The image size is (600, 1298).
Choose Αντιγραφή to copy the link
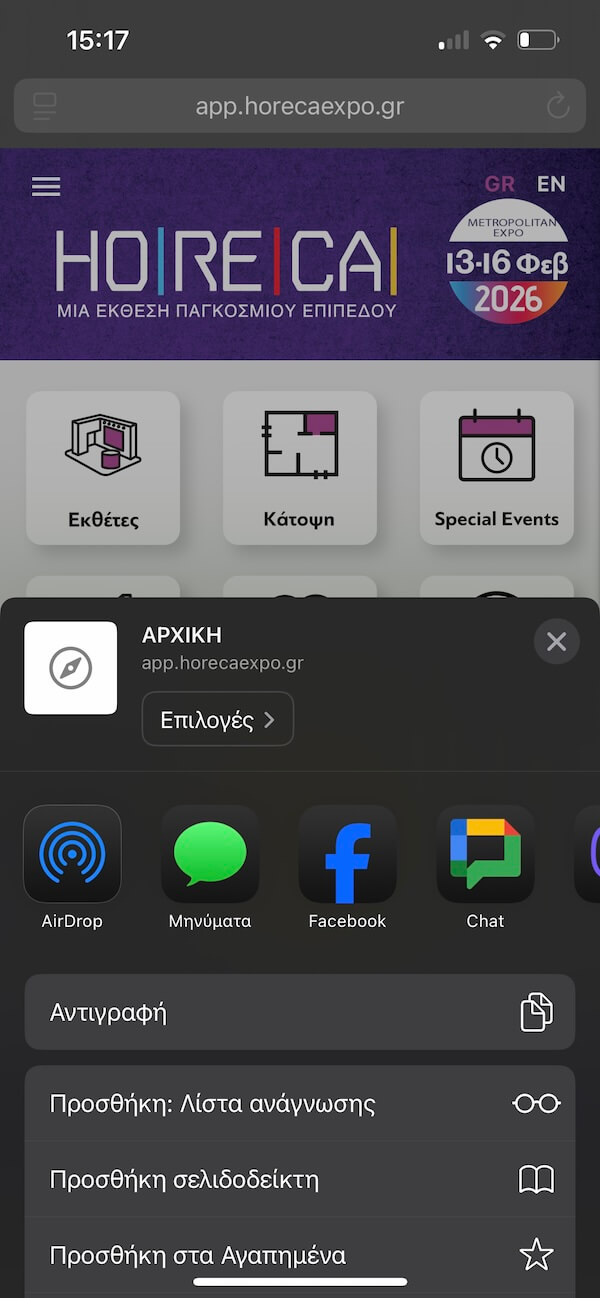click(299, 1012)
